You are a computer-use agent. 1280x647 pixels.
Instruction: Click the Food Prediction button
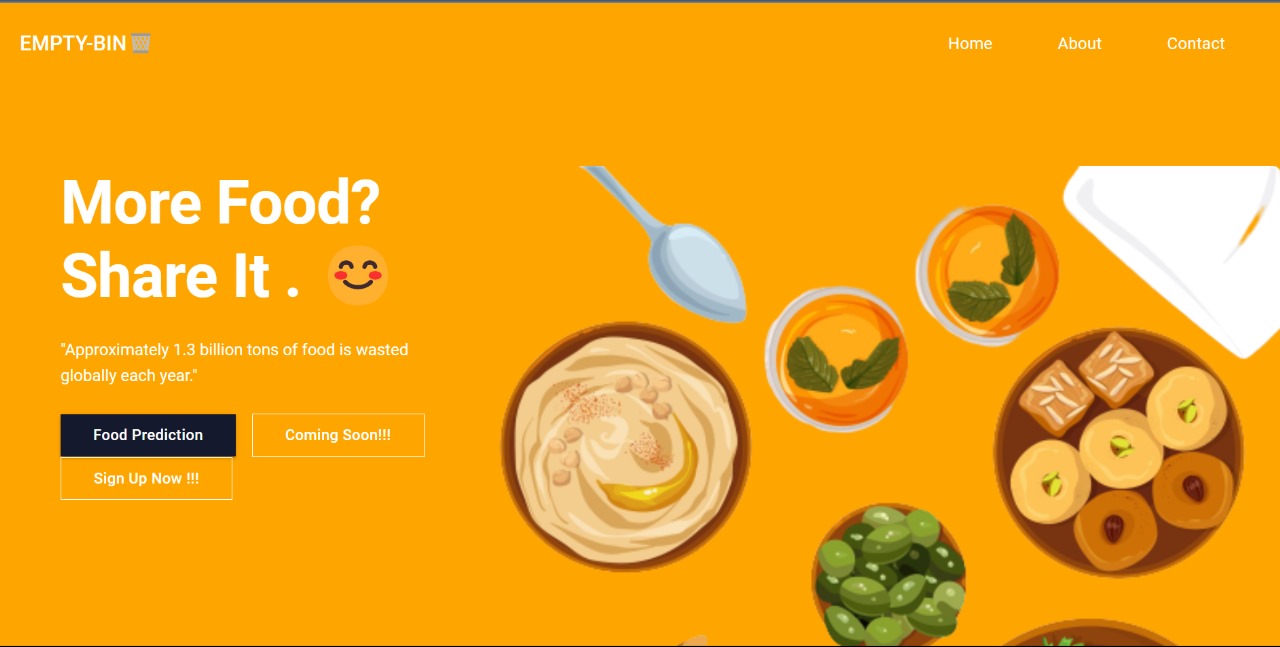point(148,435)
